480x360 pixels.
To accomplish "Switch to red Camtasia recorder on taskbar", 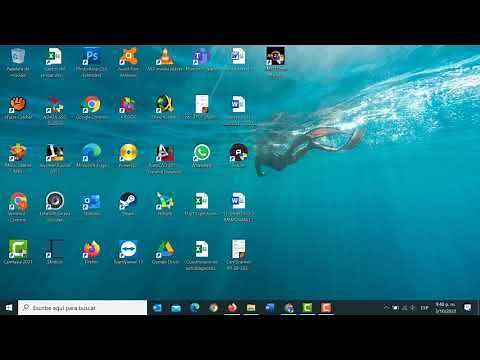I will click(326, 308).
